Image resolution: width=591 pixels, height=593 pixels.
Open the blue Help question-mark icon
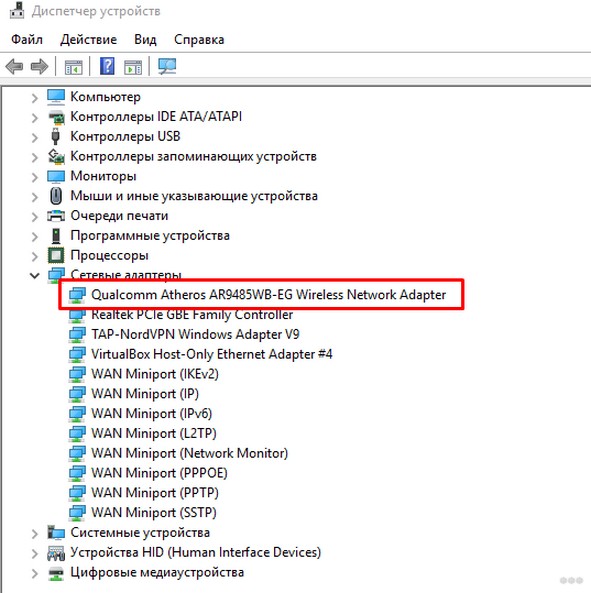[107, 66]
